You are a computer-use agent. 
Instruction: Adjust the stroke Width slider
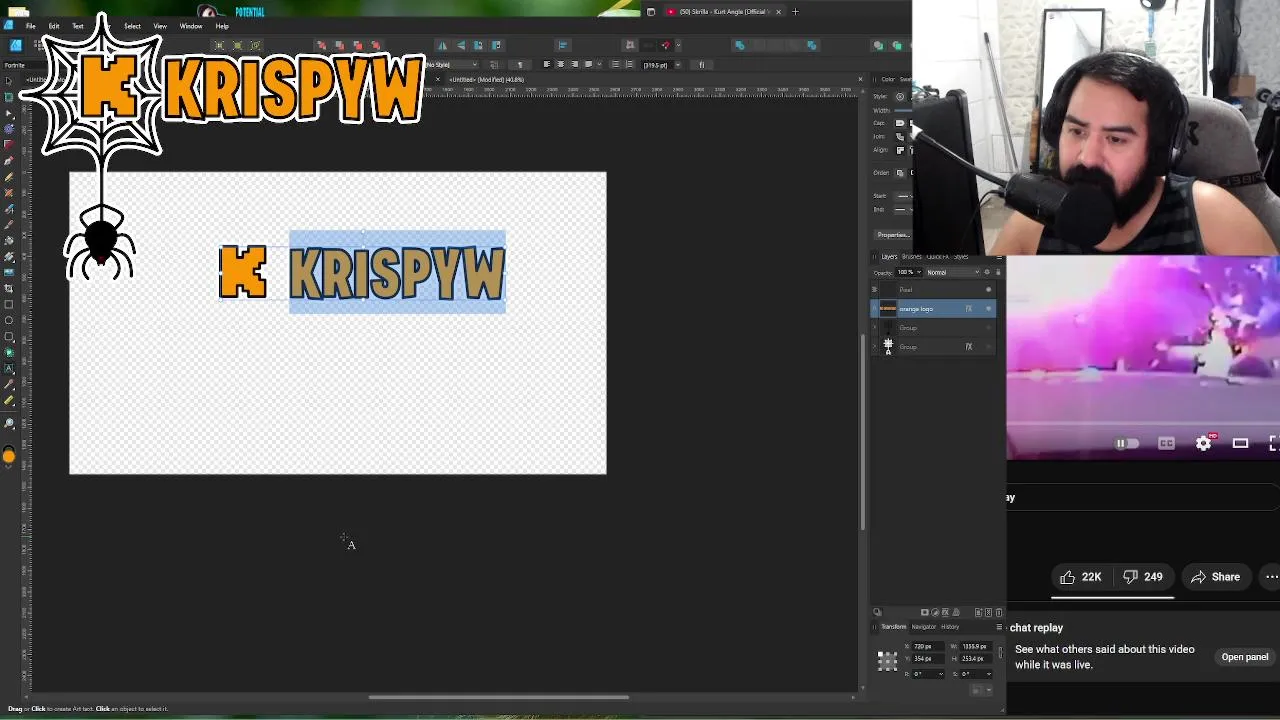(903, 110)
